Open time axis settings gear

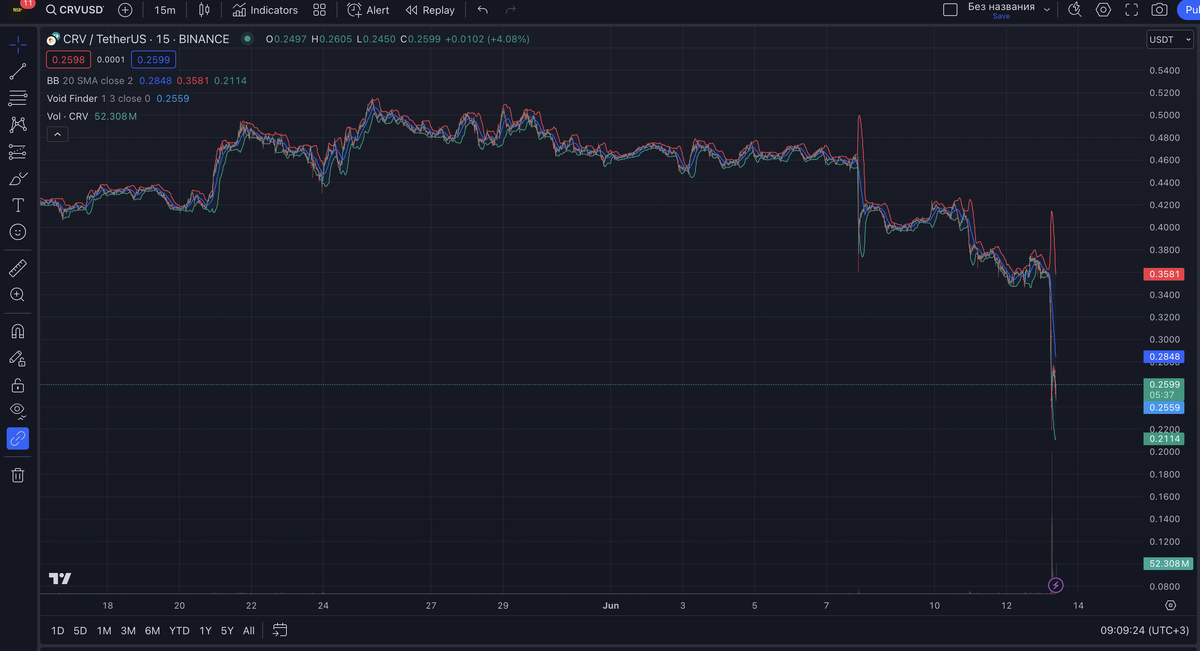pyautogui.click(x=1170, y=605)
